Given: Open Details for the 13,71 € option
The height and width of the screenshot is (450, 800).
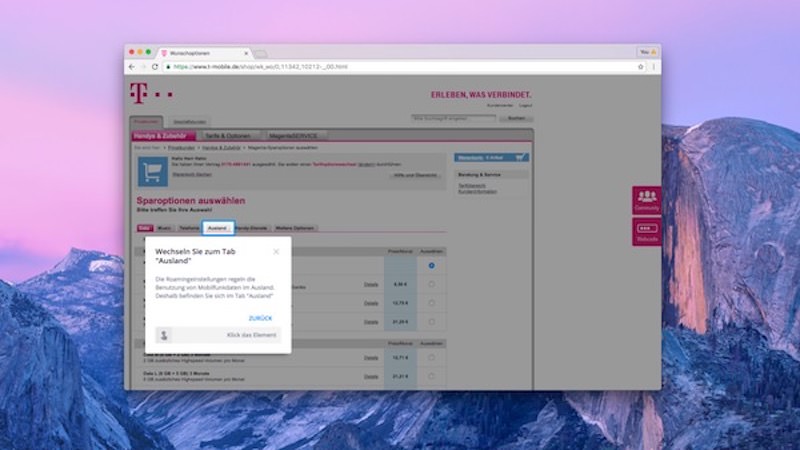Looking at the screenshot, I should [x=371, y=358].
